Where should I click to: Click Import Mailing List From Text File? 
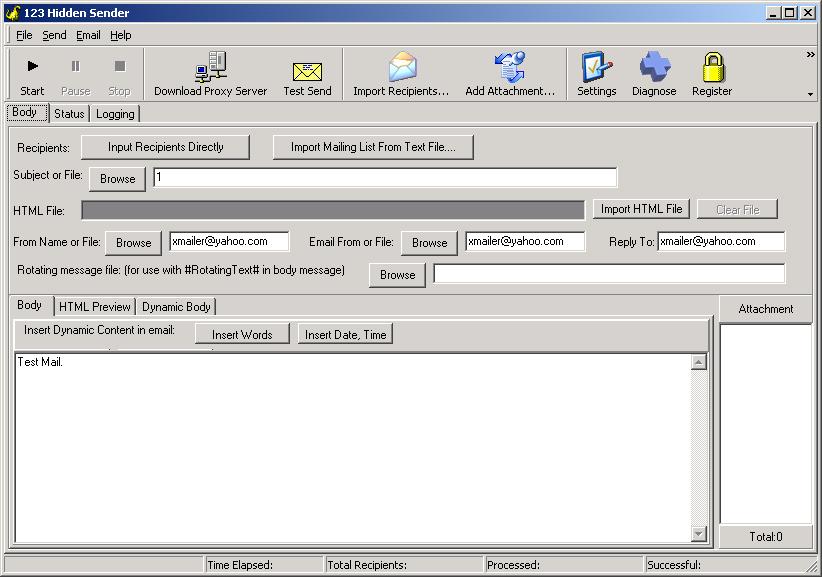[x=373, y=147]
